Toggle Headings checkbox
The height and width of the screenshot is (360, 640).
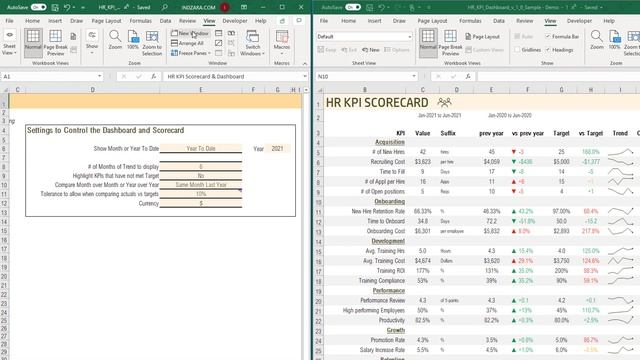pos(548,50)
